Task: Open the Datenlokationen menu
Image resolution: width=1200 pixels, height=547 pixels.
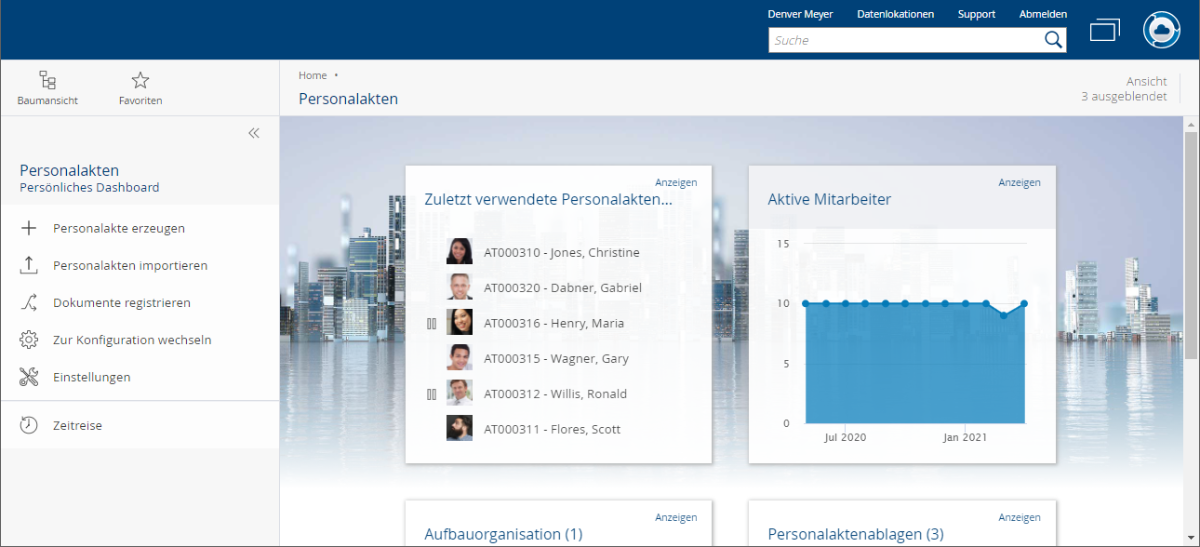Action: click(895, 14)
